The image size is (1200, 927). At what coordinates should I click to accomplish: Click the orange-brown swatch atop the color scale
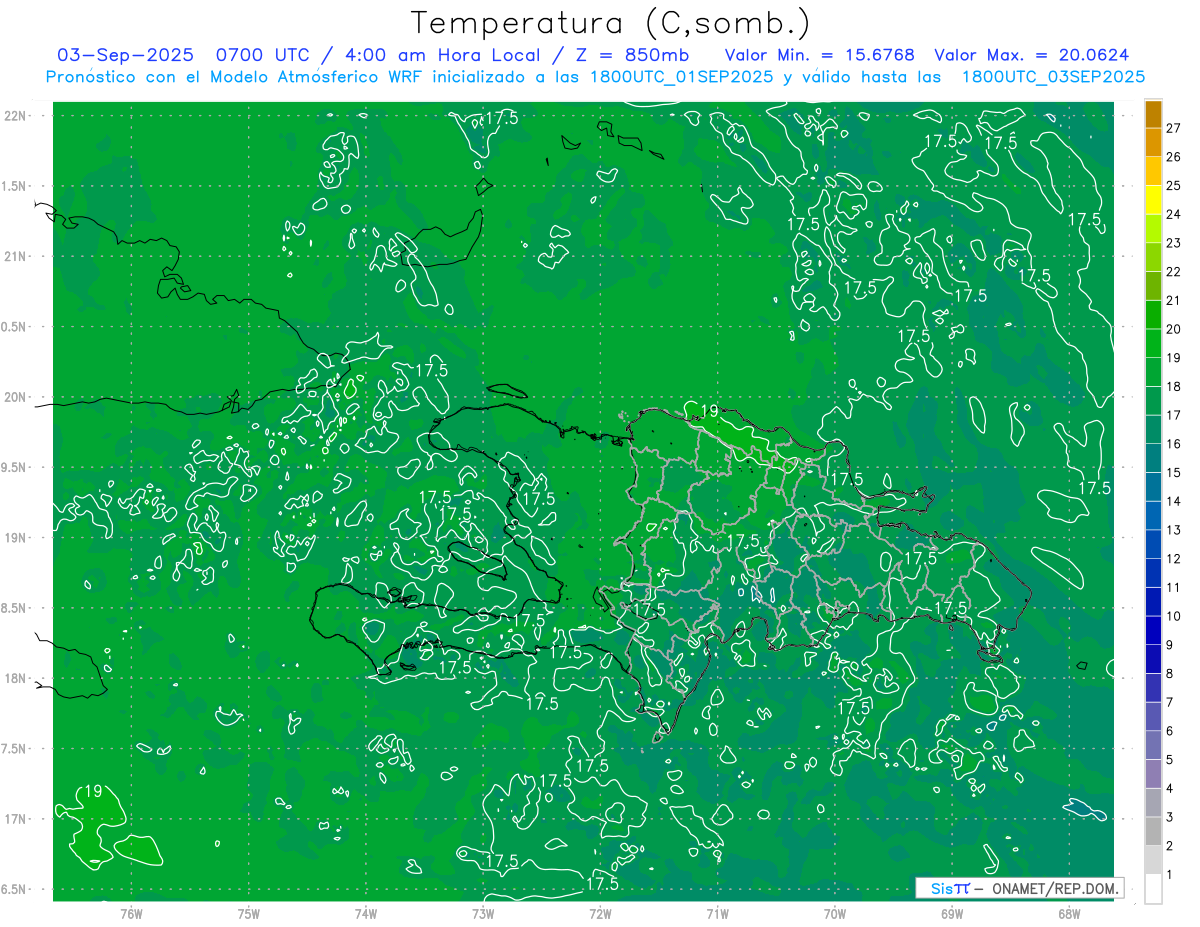1153,115
